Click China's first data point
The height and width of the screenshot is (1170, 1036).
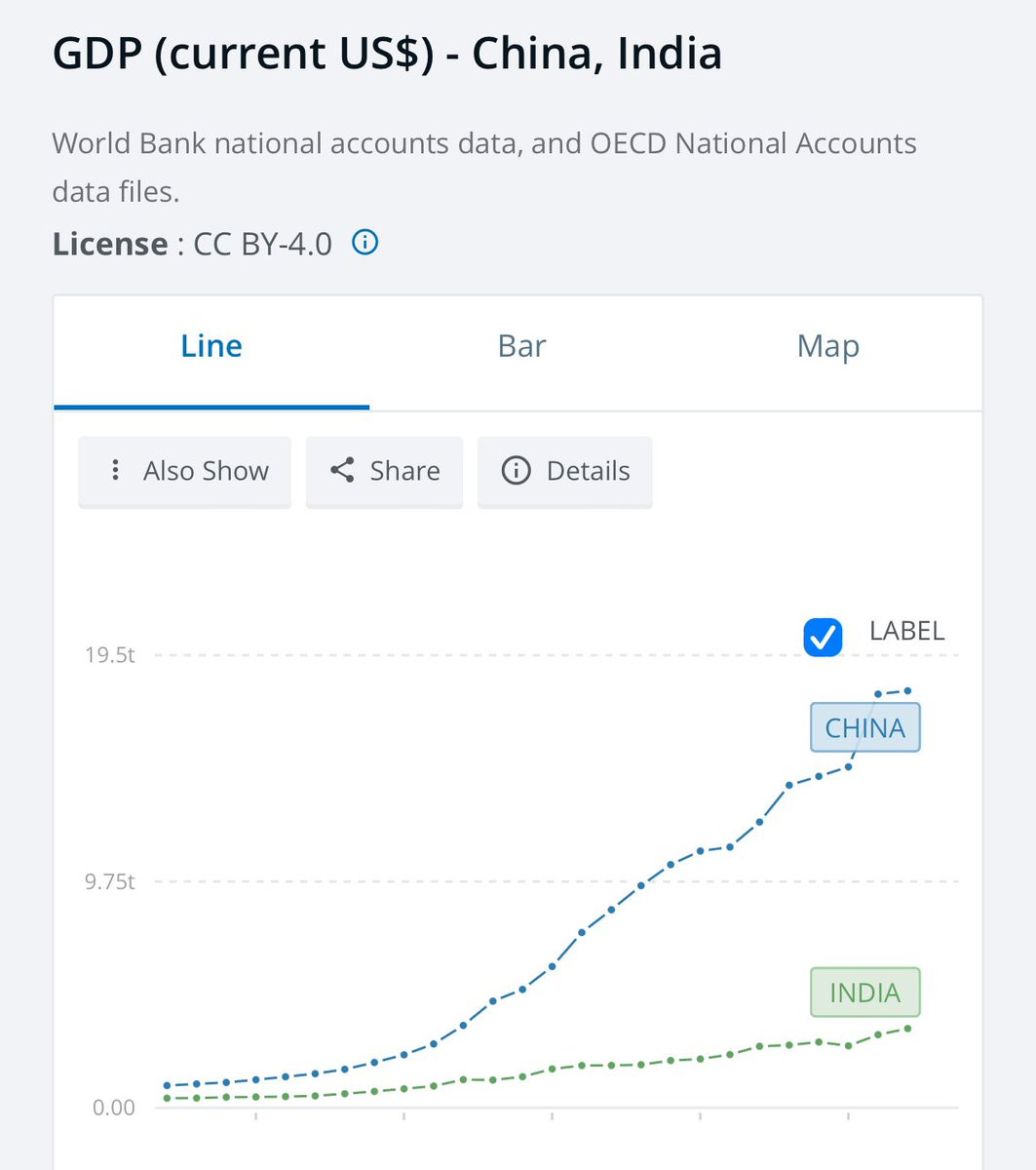(167, 1085)
